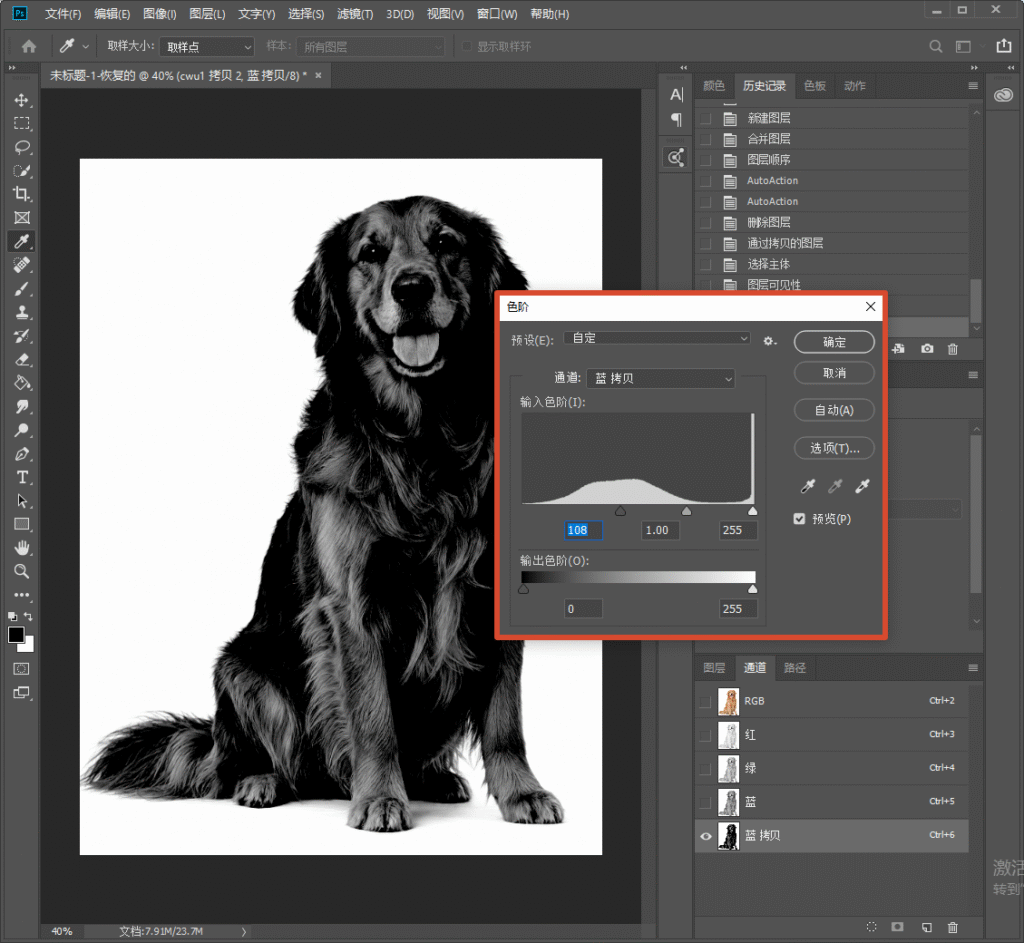Delete current channel with trash icon
The width and height of the screenshot is (1024, 943).
pyautogui.click(x=953, y=927)
